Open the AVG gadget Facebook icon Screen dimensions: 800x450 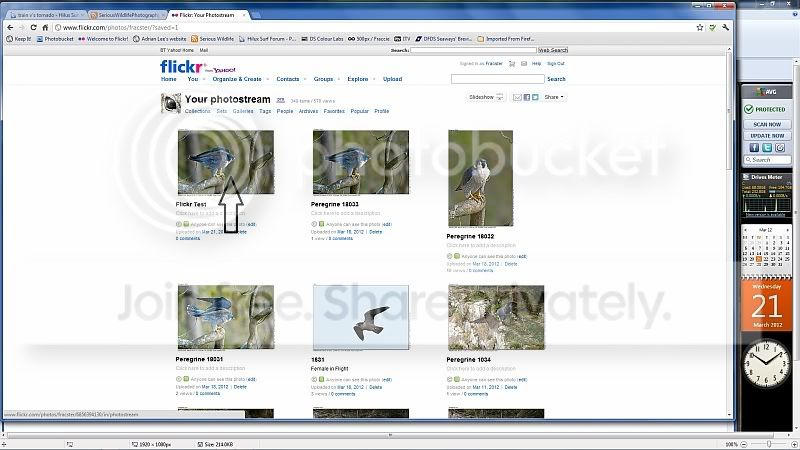click(x=754, y=147)
